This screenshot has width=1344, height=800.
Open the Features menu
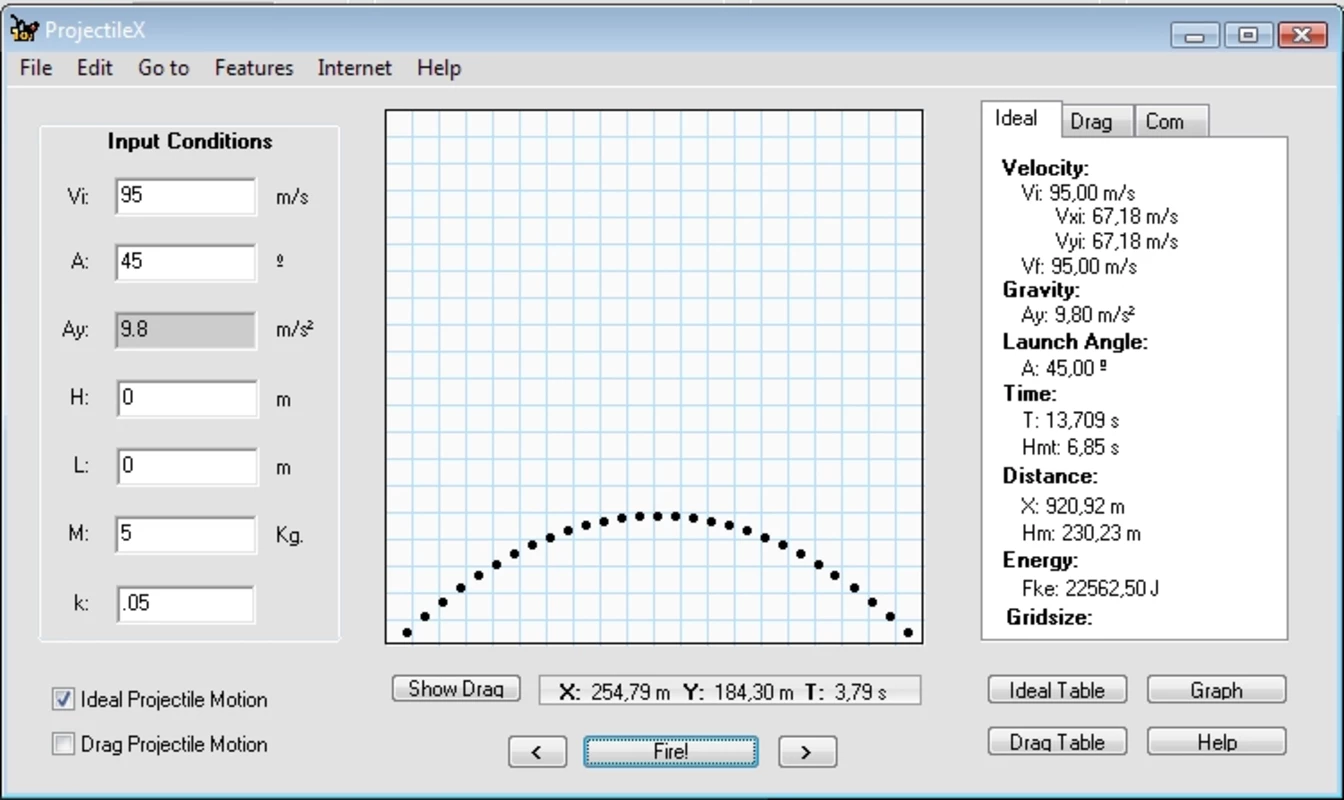(254, 68)
